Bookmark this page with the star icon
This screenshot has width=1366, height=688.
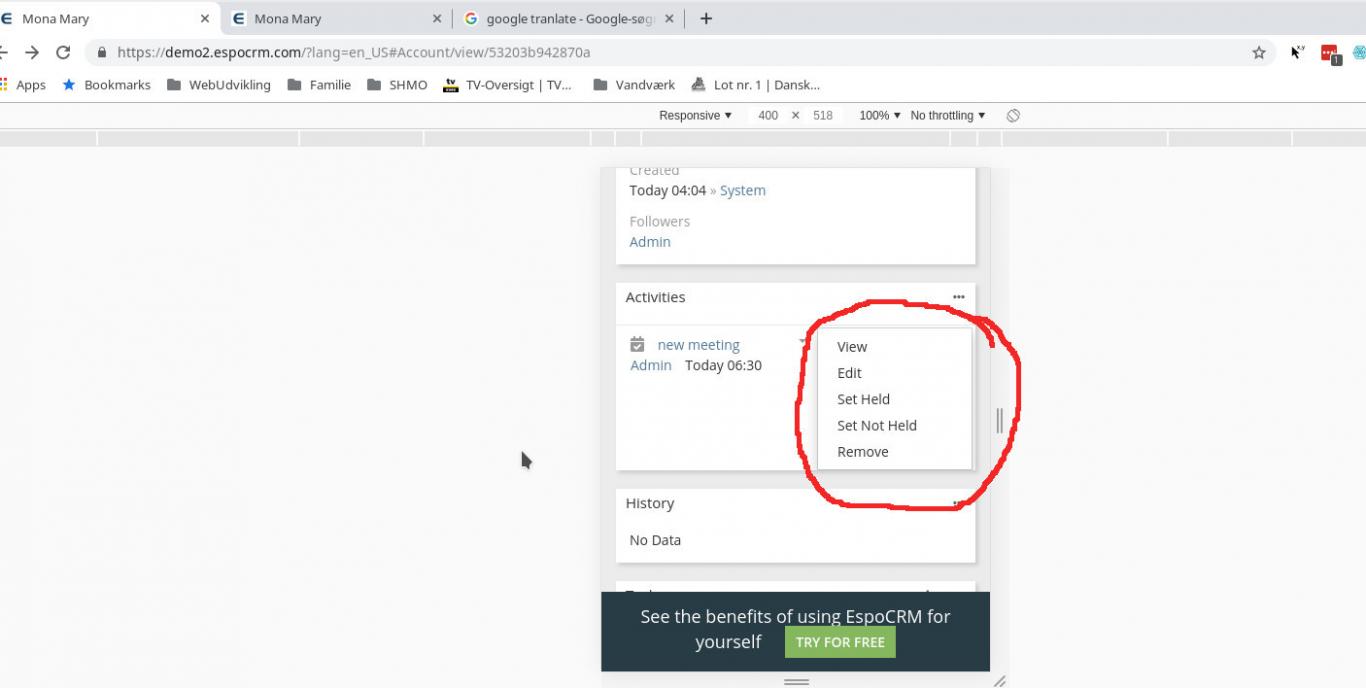click(x=1259, y=53)
